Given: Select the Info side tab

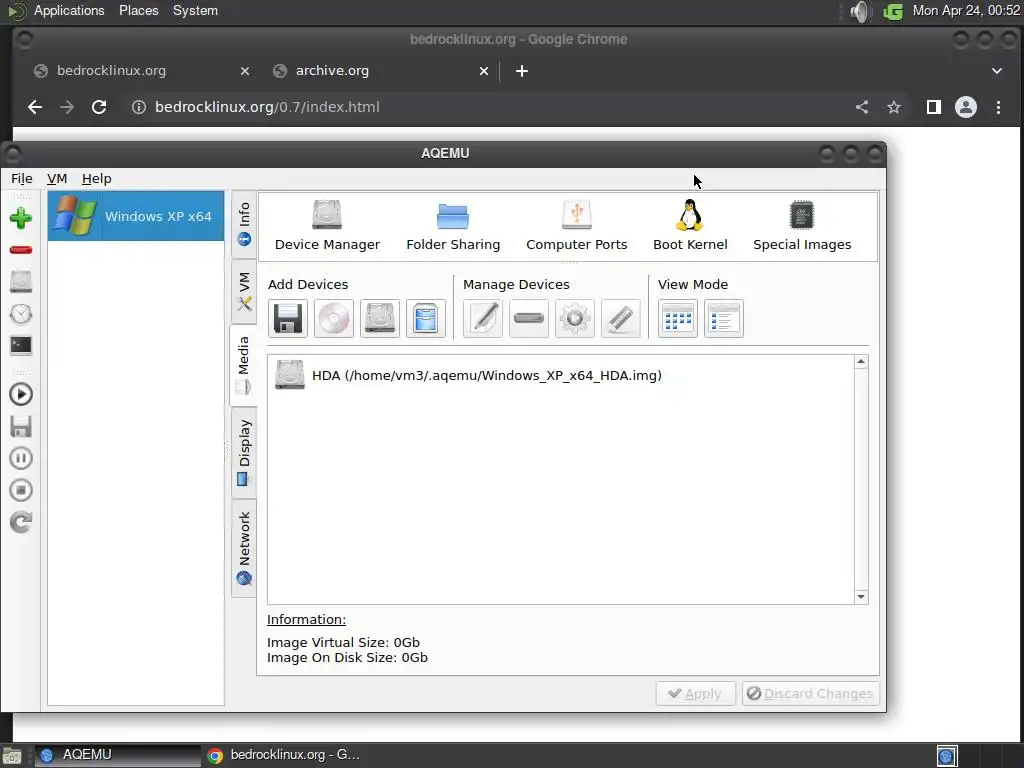Looking at the screenshot, I should (x=244, y=225).
